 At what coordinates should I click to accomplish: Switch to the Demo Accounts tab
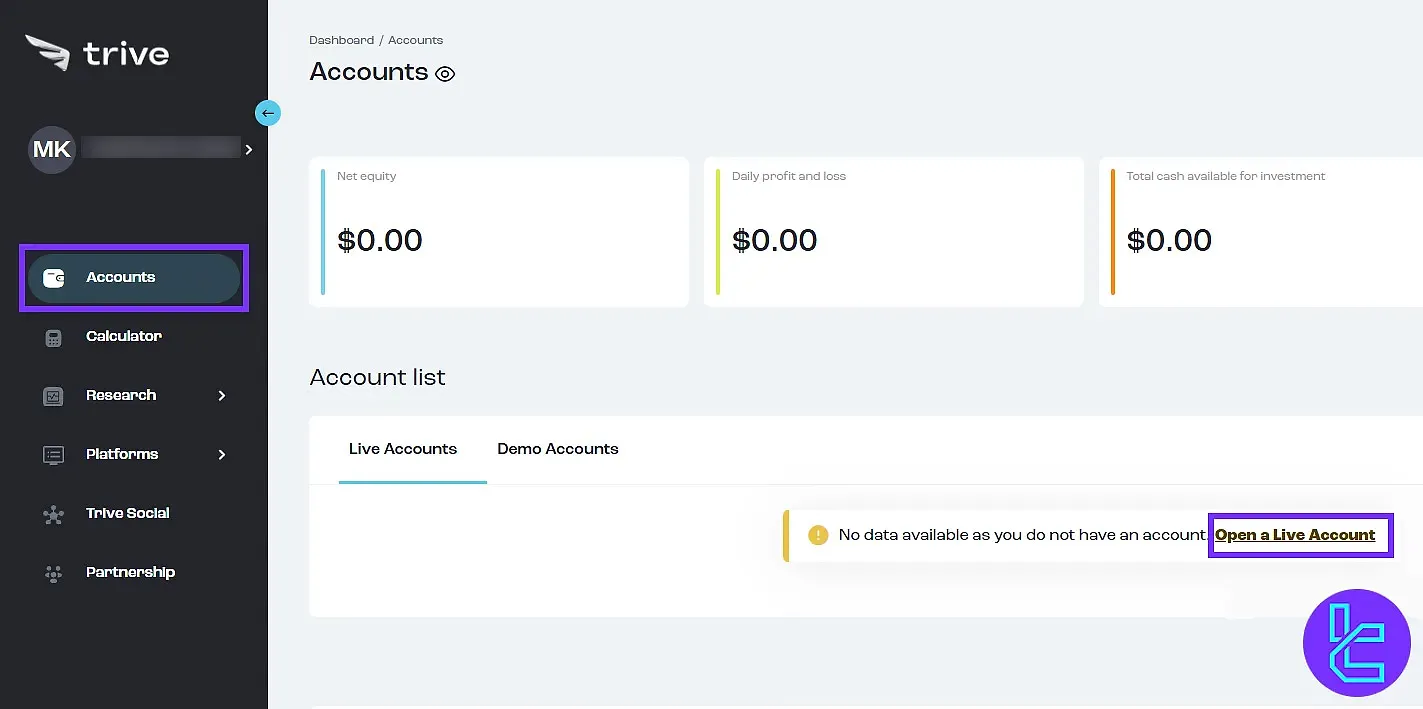[x=557, y=449]
